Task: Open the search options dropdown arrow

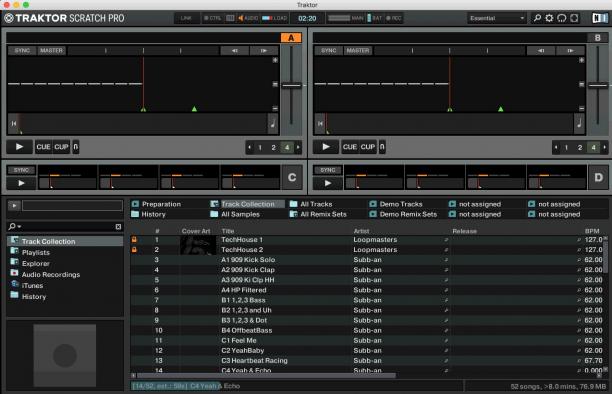Action: click(19, 226)
